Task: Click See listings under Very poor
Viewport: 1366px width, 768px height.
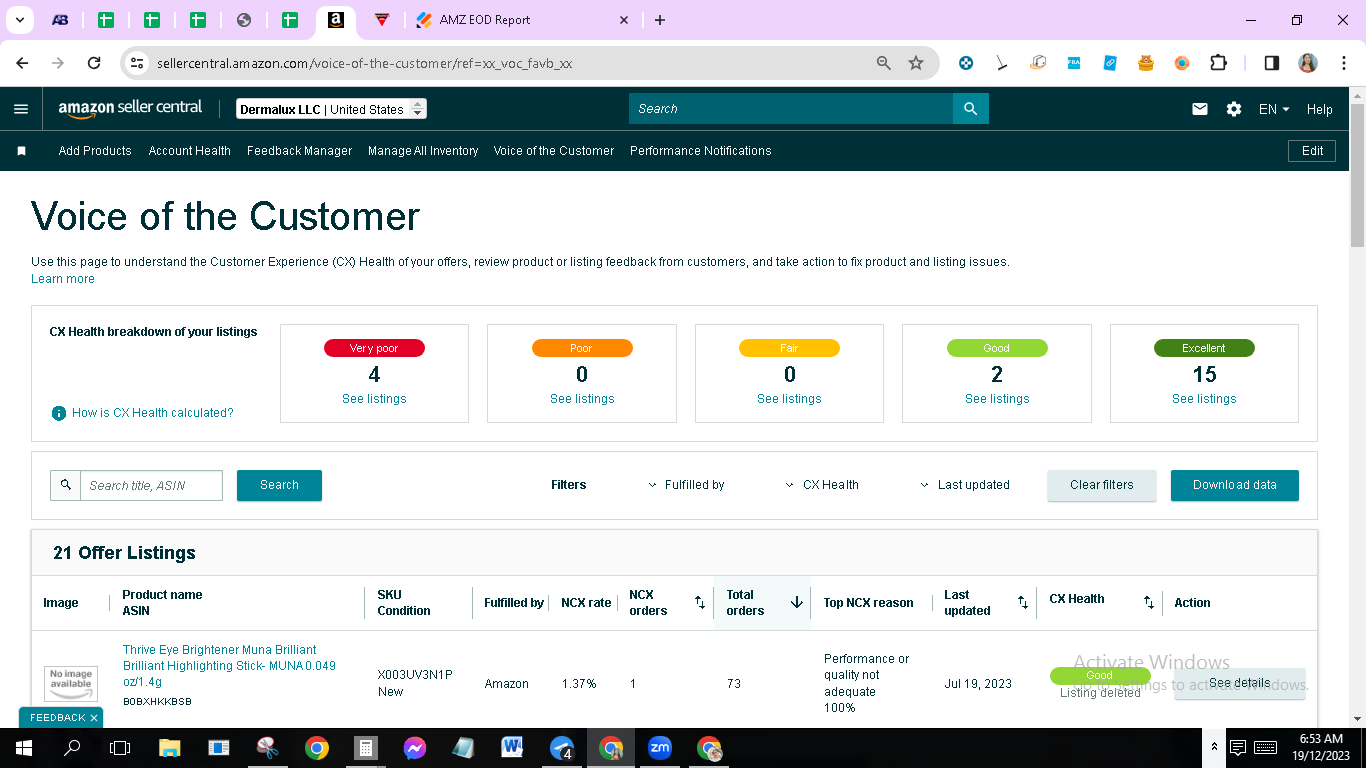Action: tap(374, 399)
